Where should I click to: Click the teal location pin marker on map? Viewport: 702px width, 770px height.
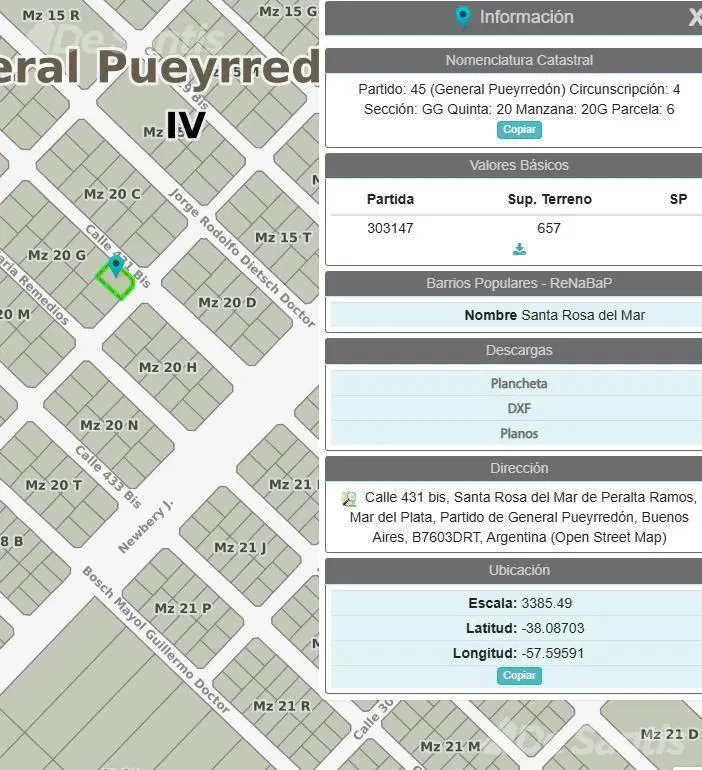coord(116,266)
